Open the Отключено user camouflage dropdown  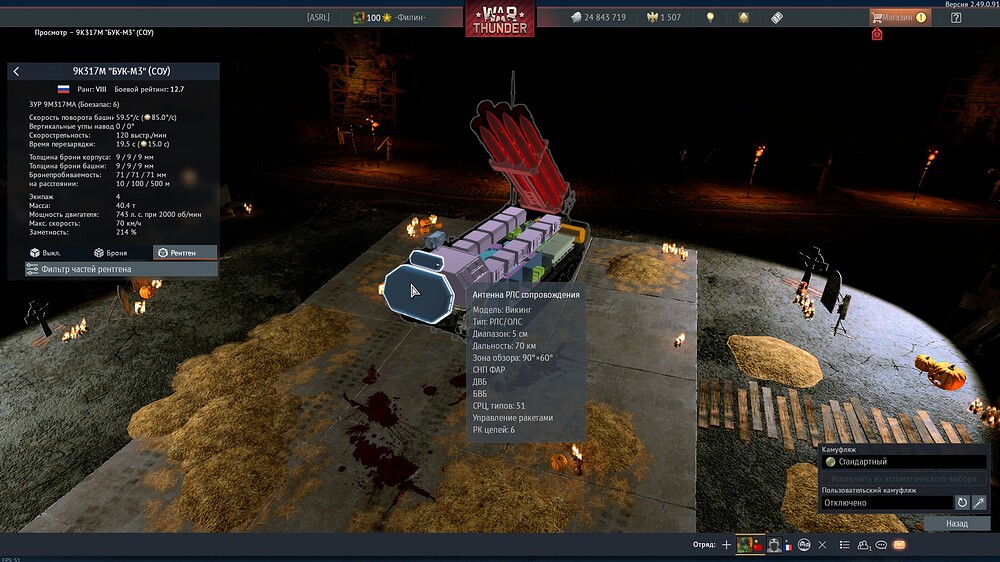(x=885, y=502)
